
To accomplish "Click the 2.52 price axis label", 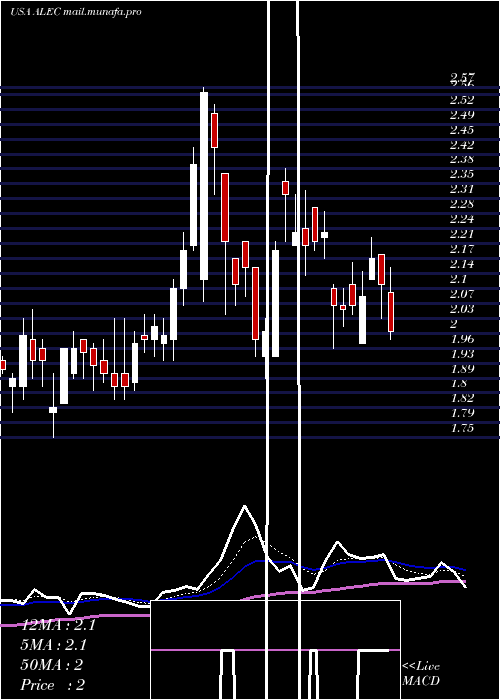I will (x=462, y=100).
